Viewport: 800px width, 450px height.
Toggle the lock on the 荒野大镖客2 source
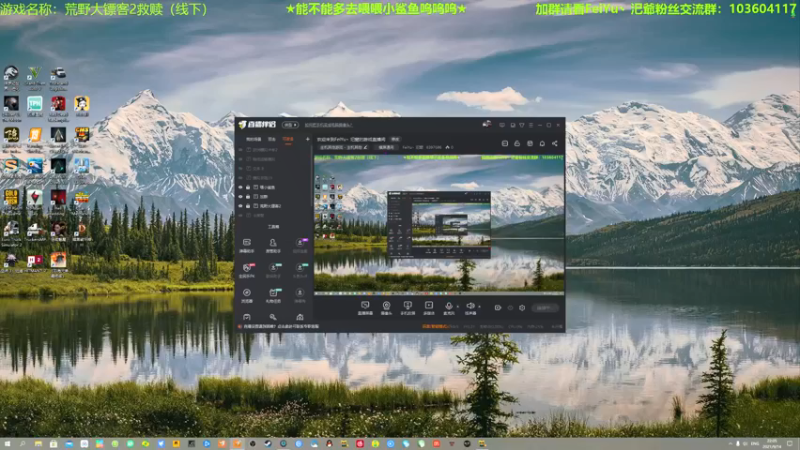coord(248,206)
